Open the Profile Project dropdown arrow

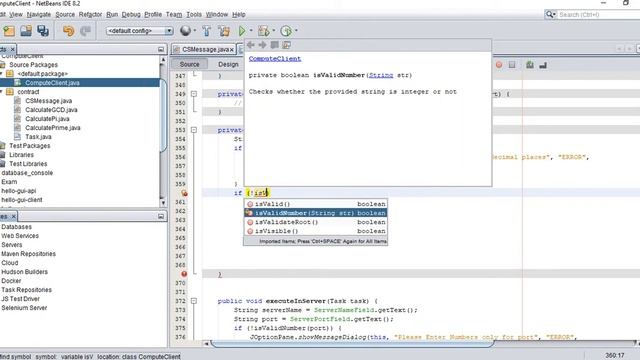(296, 31)
